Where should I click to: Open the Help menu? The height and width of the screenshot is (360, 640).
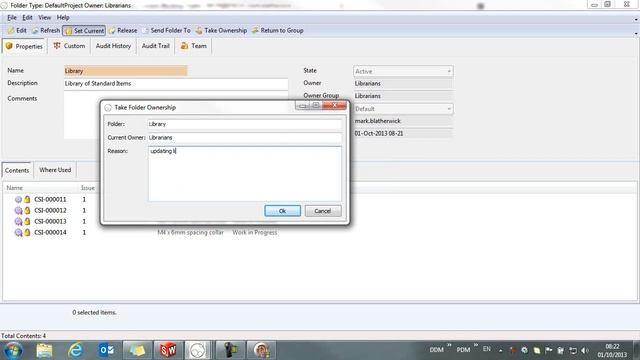click(x=63, y=18)
